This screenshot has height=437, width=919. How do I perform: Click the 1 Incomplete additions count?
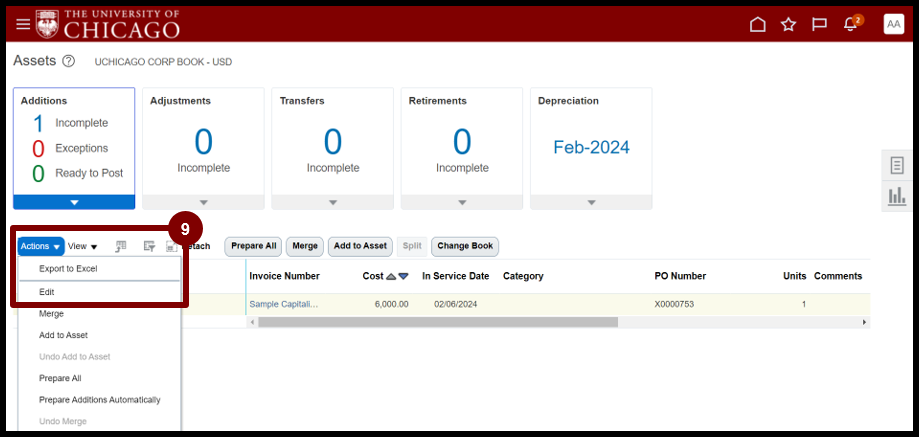point(38,124)
